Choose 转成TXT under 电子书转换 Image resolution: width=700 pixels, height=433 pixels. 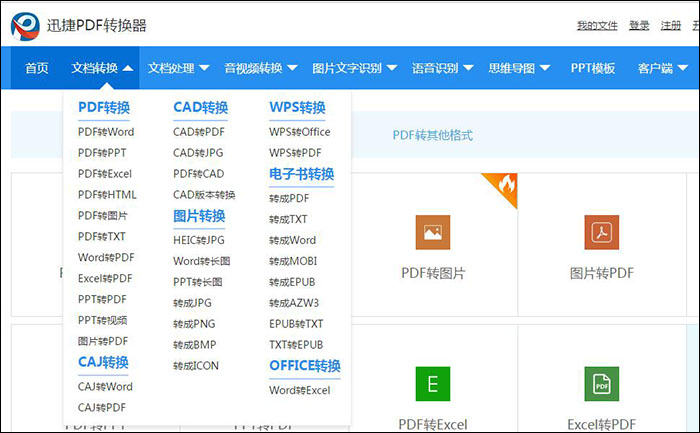(288, 220)
